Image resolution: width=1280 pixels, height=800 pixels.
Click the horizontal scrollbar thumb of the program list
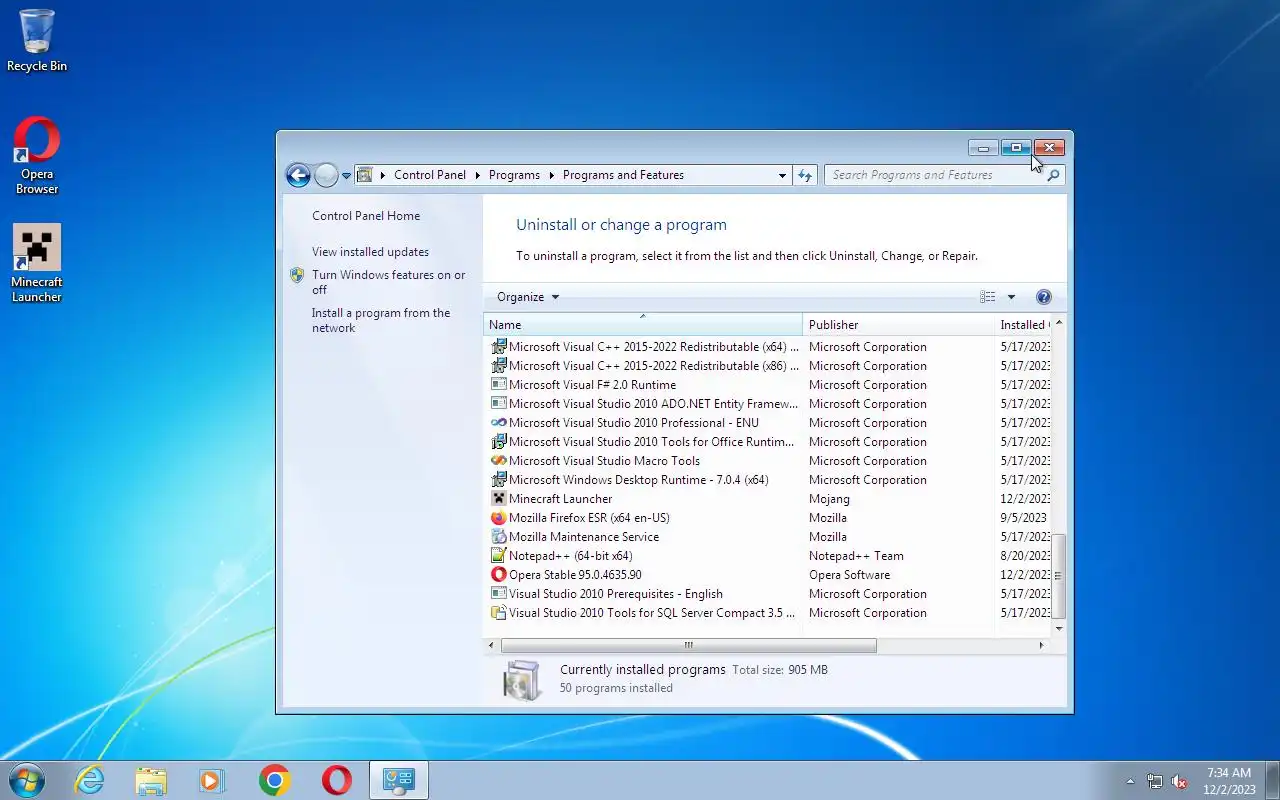(x=688, y=646)
